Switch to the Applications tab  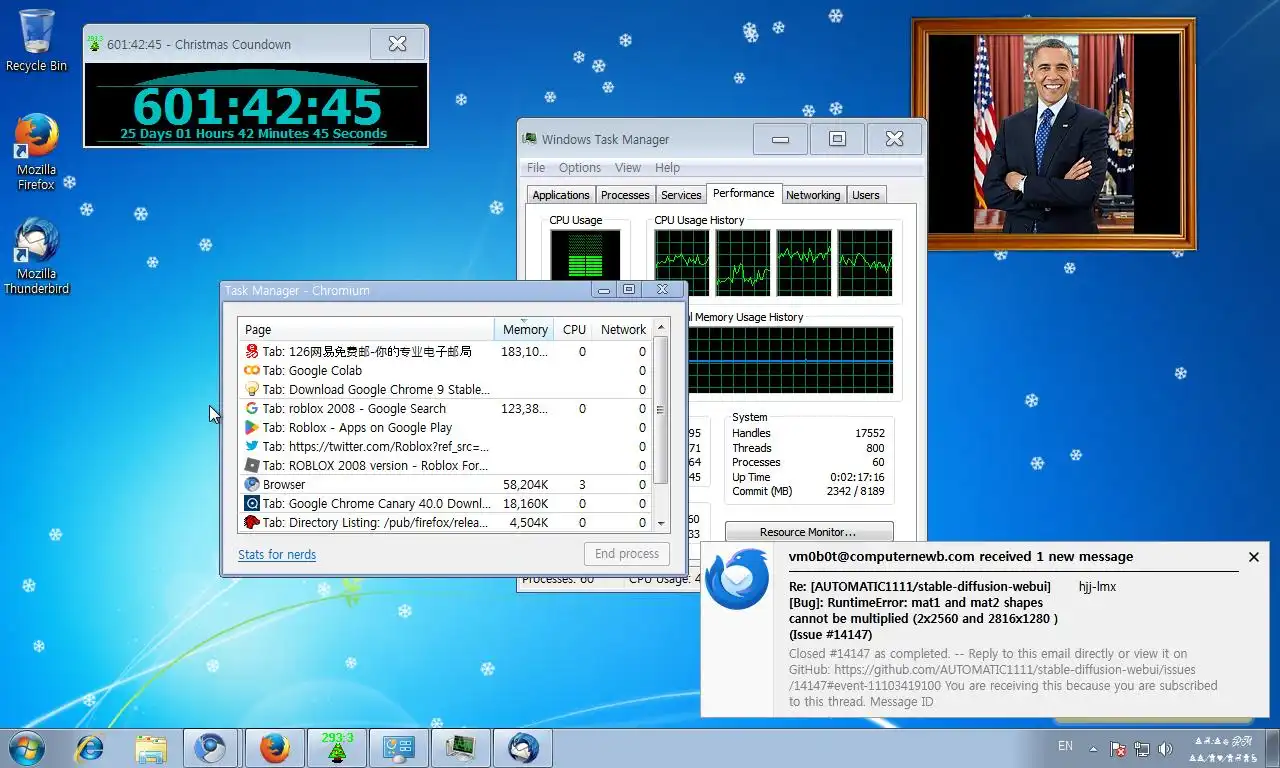pyautogui.click(x=561, y=195)
